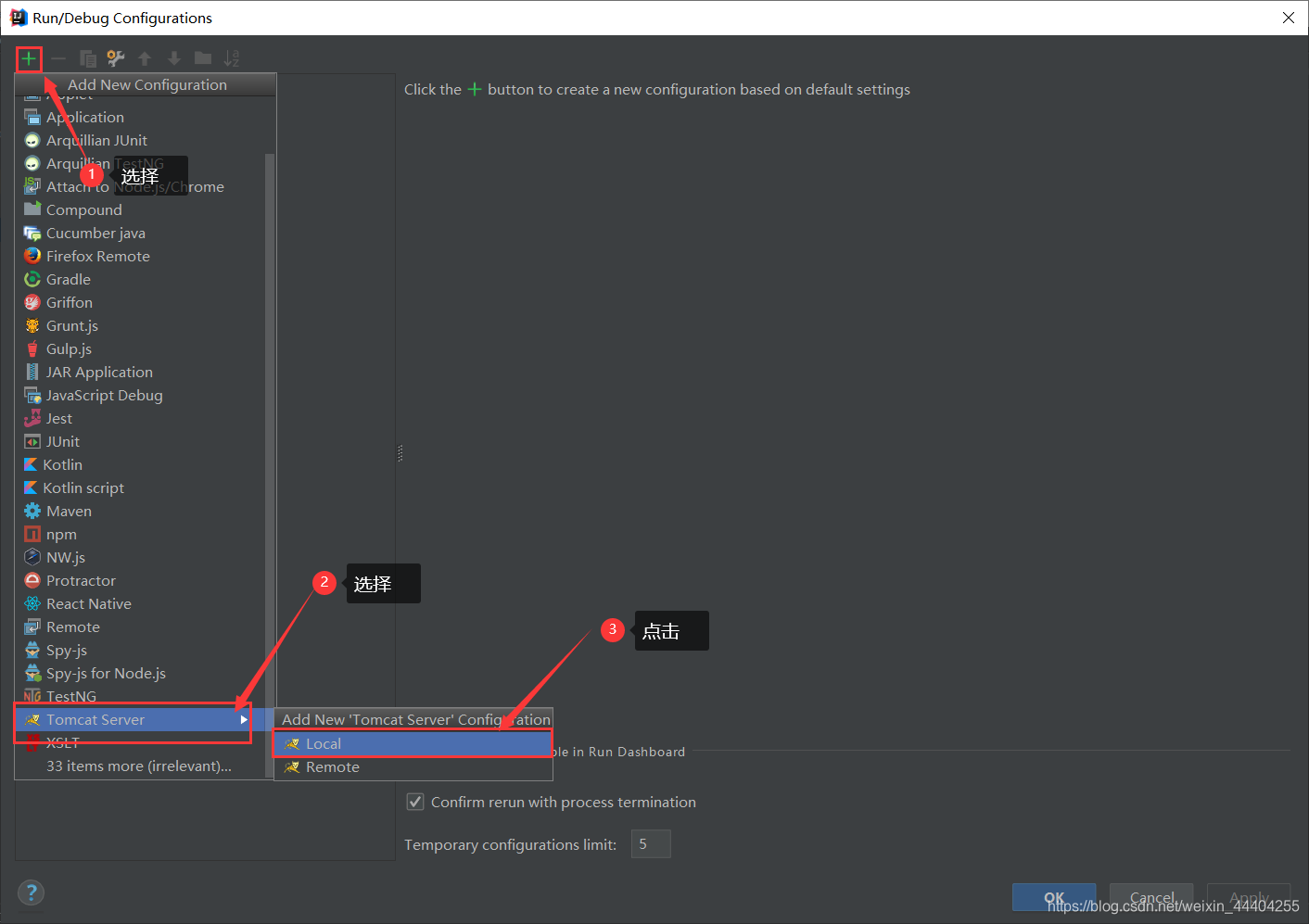Click the Arquillian JUnit icon

[x=32, y=140]
